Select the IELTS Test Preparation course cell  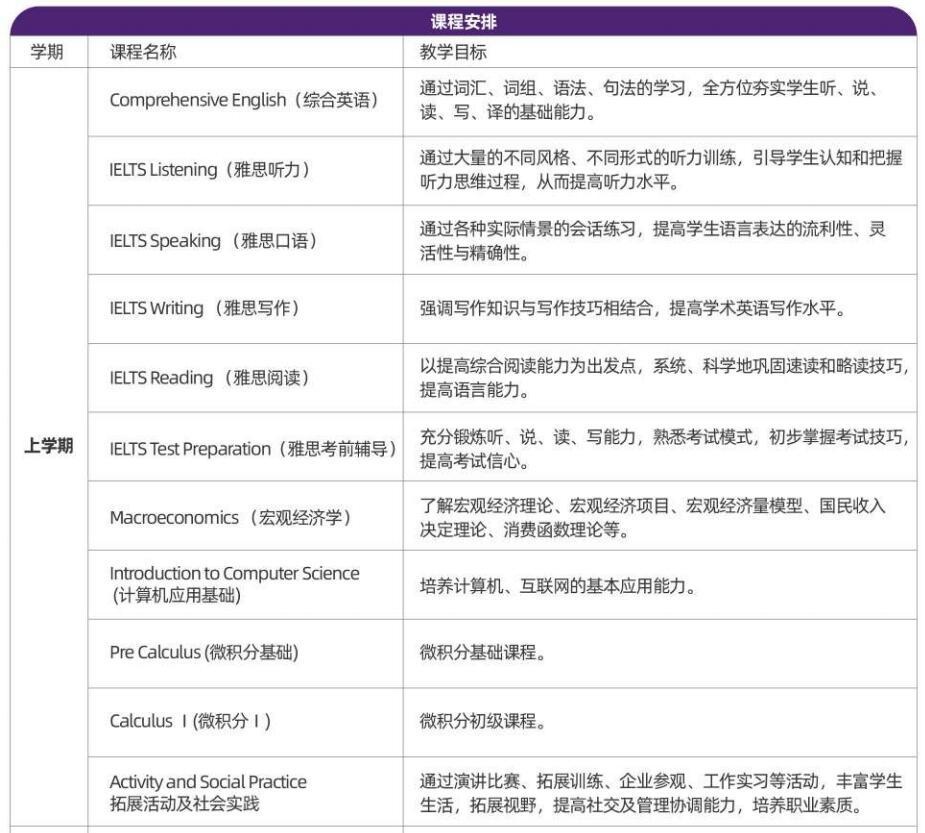(x=252, y=449)
